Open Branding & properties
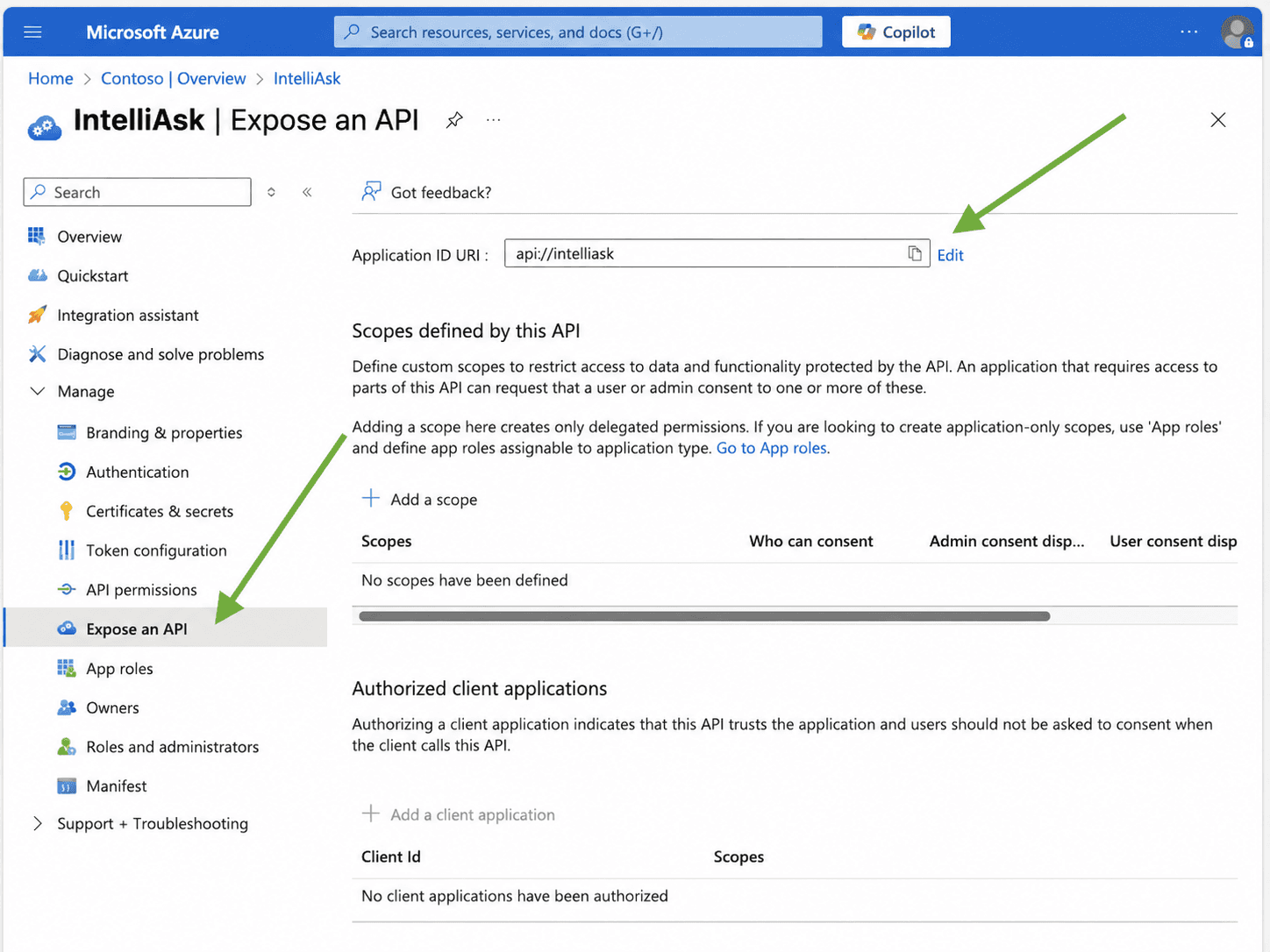Viewport: 1270px width, 952px height. click(164, 433)
